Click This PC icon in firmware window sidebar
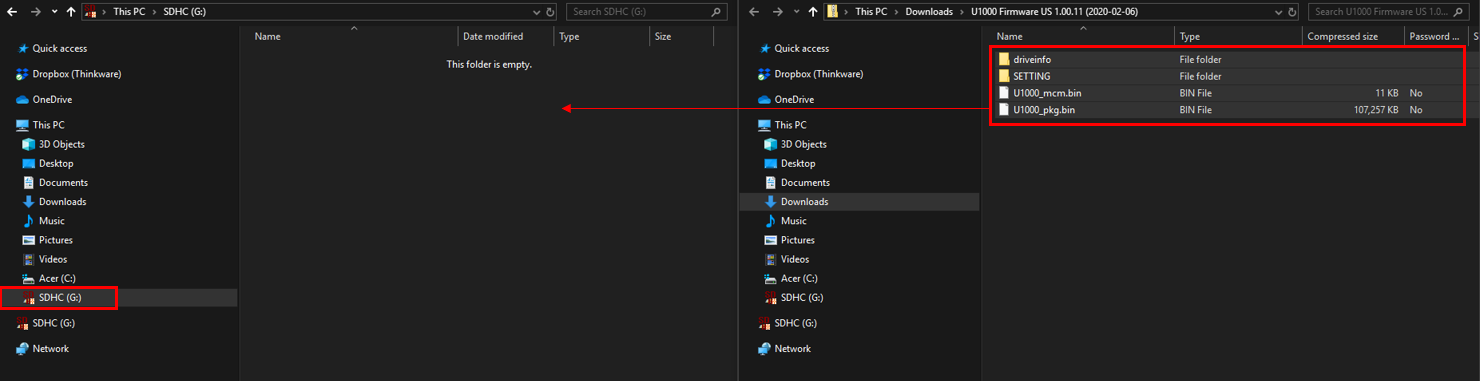1480x381 pixels. (764, 125)
